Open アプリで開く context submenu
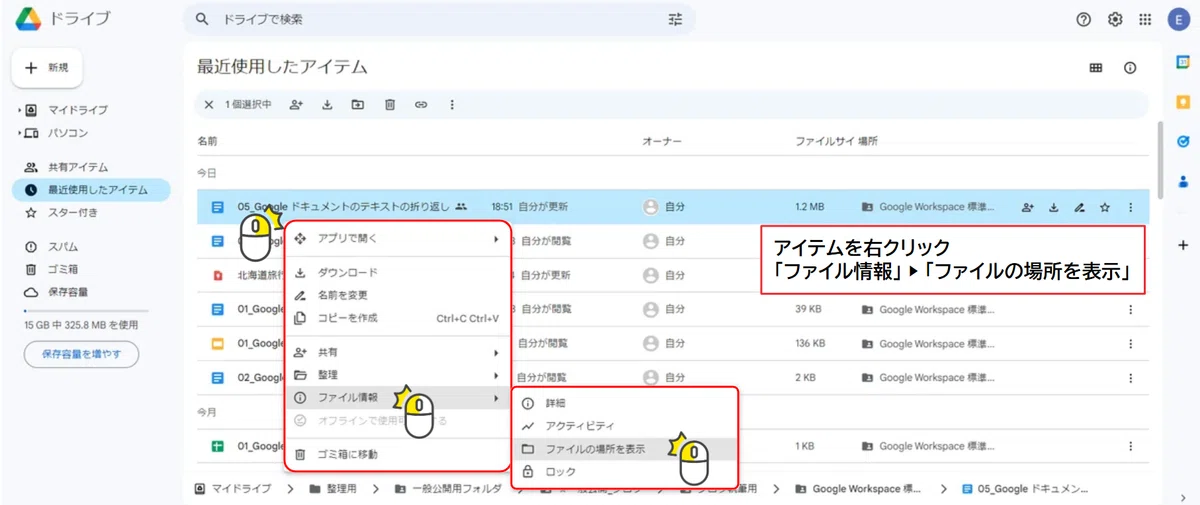Image resolution: width=1200 pixels, height=505 pixels. [x=398, y=239]
